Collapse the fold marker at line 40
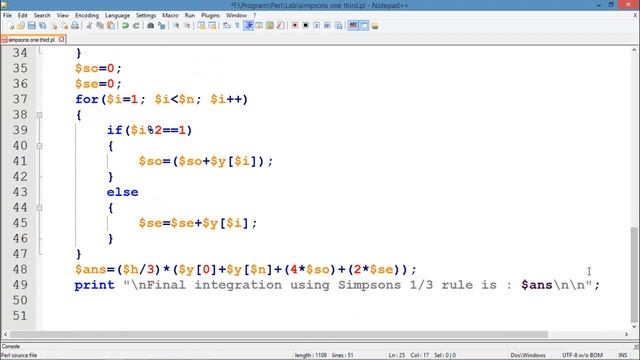The image size is (640, 360). [40, 146]
